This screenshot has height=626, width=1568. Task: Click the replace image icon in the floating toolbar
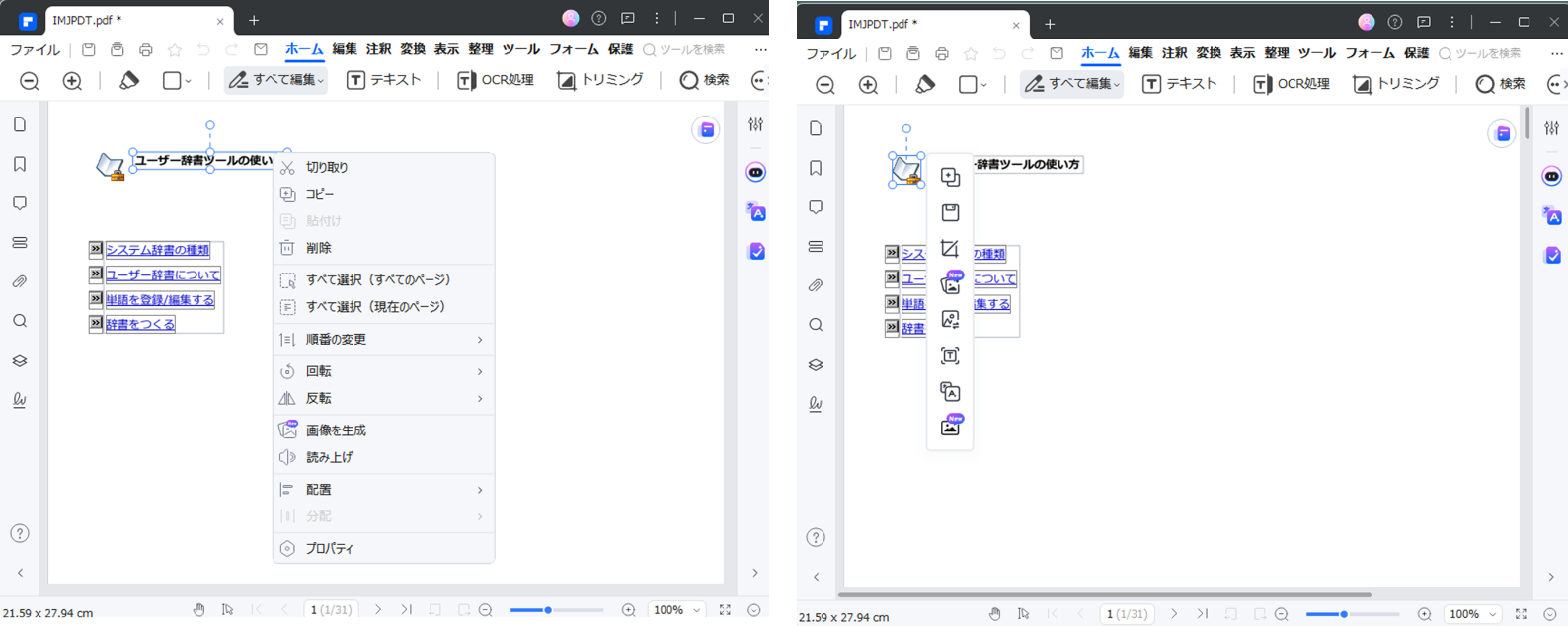pos(950,320)
